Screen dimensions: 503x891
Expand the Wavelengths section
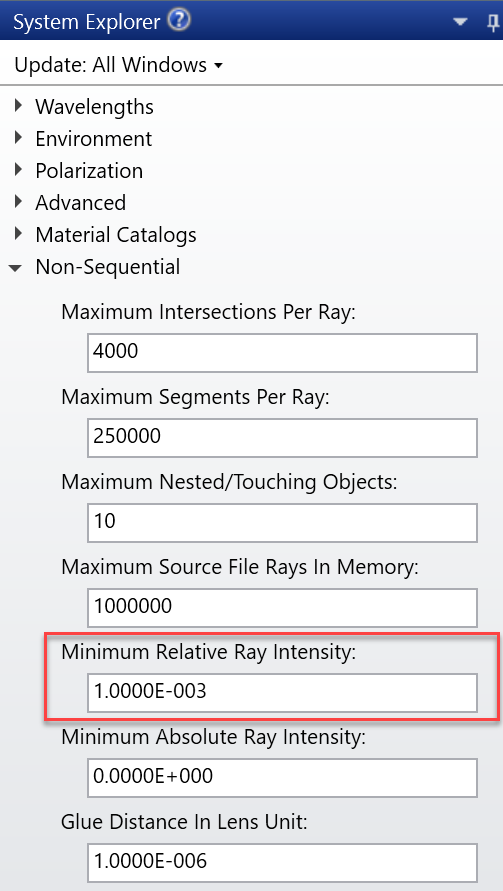point(19,106)
